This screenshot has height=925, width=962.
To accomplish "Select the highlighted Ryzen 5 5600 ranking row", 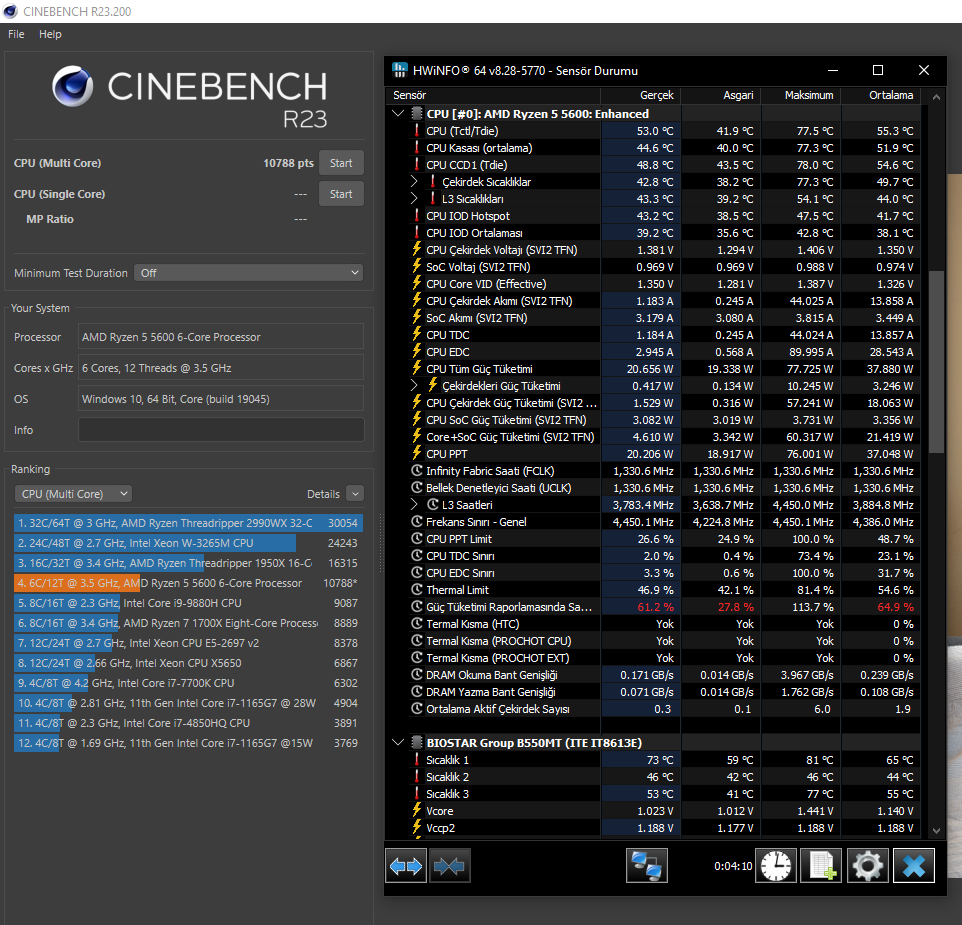I will 188,583.
